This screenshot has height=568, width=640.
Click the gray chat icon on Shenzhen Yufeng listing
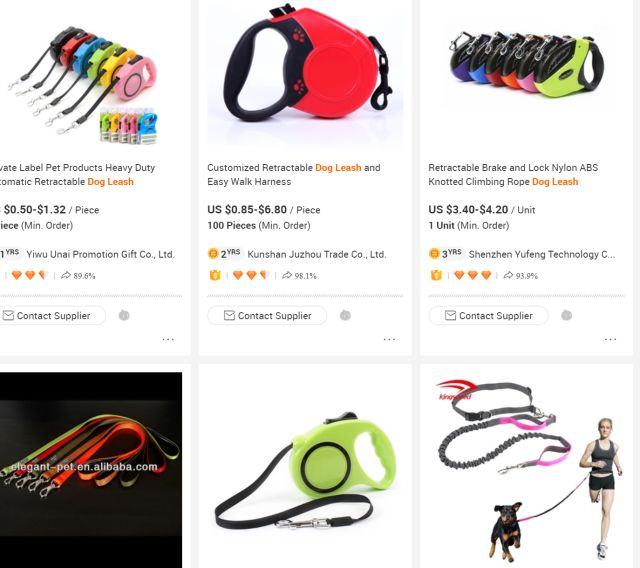coord(567,315)
